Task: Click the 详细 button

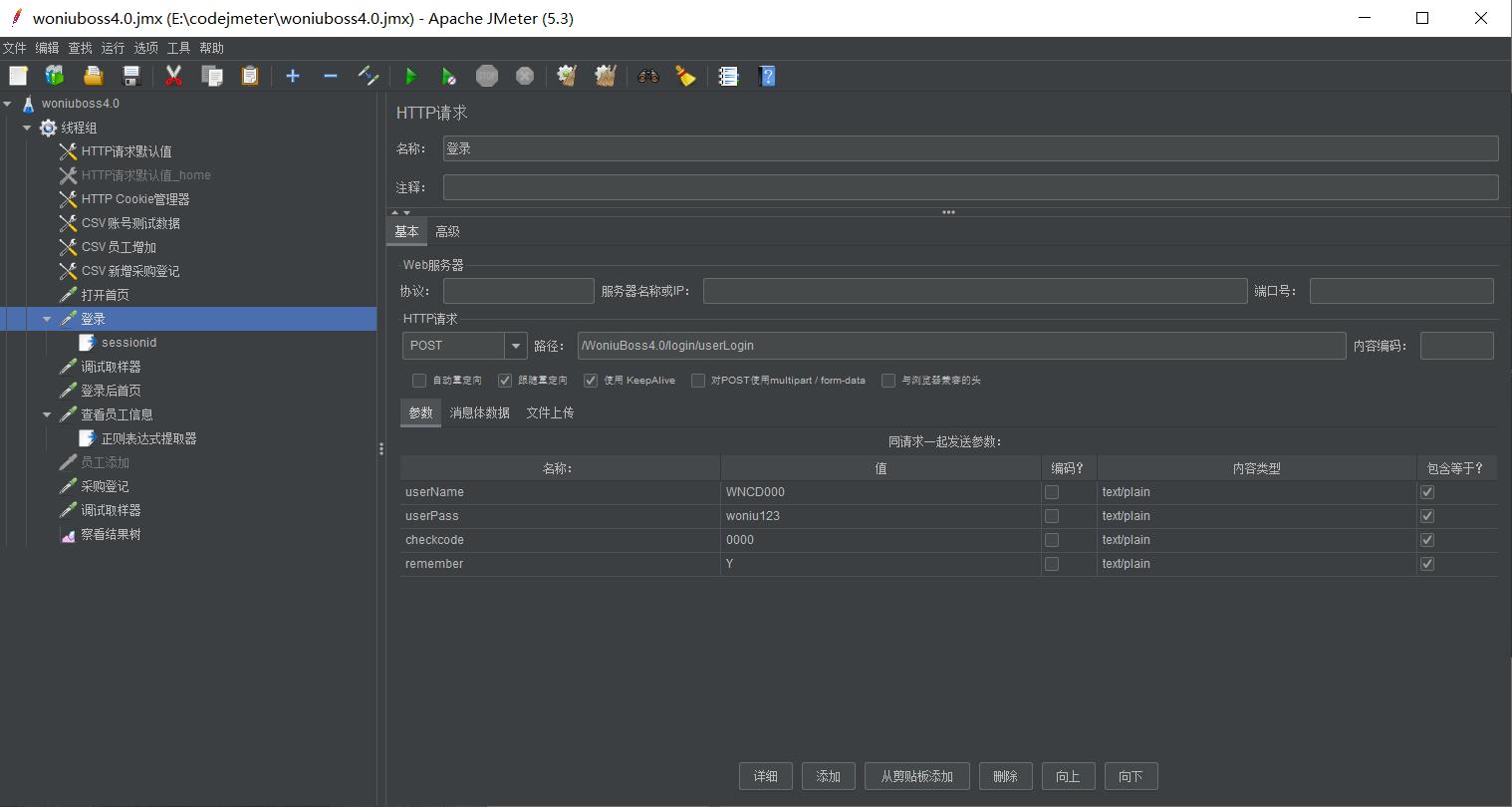Action: click(x=765, y=776)
